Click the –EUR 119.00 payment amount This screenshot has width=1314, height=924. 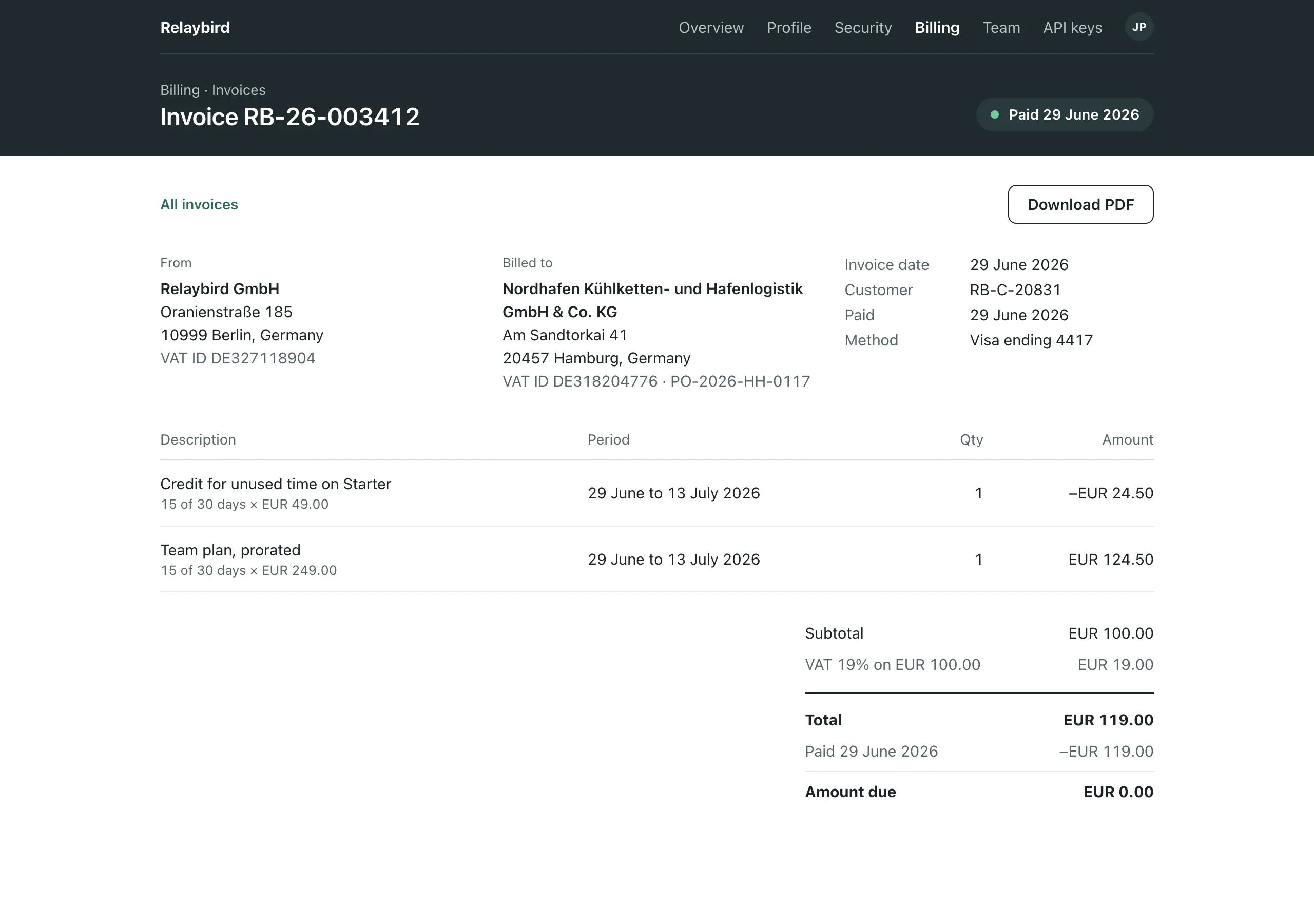coord(1106,752)
